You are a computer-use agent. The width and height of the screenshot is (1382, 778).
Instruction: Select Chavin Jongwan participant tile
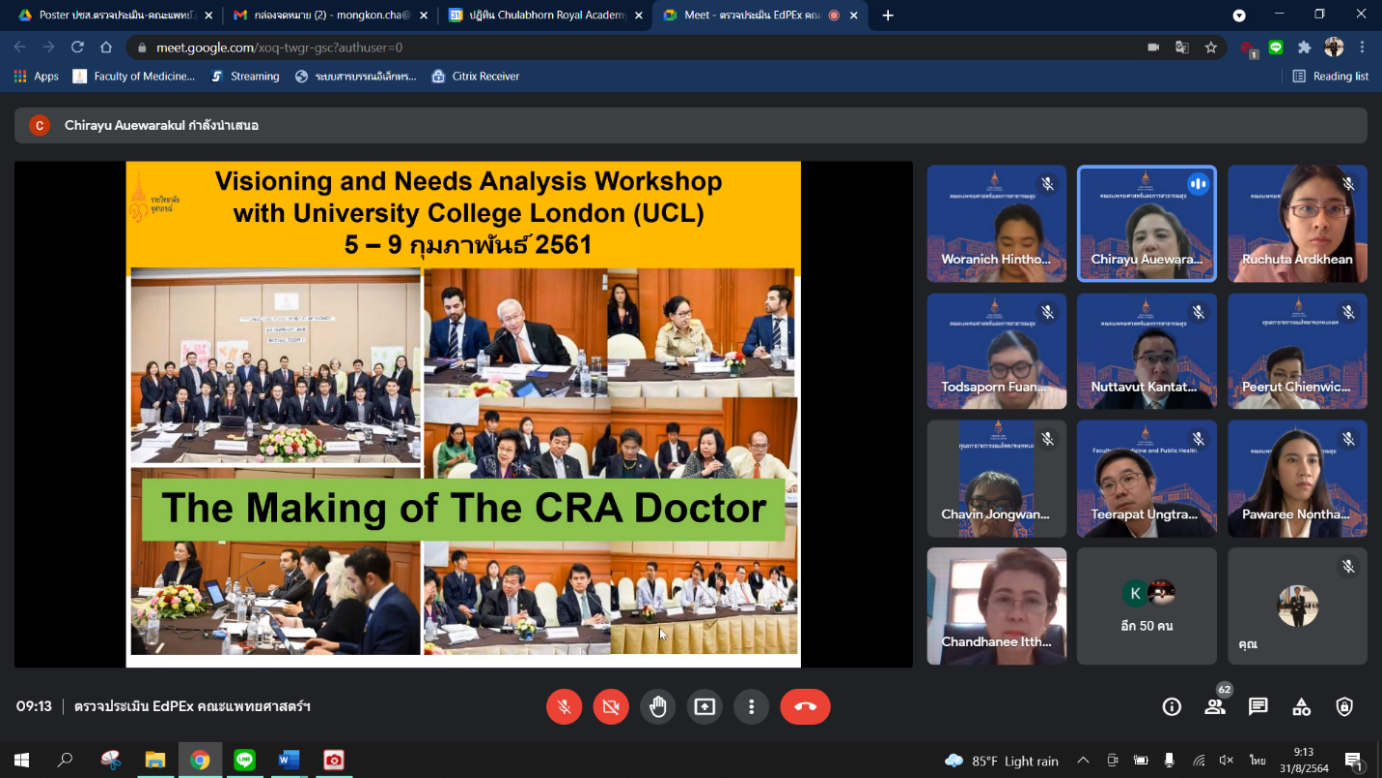[x=997, y=478]
